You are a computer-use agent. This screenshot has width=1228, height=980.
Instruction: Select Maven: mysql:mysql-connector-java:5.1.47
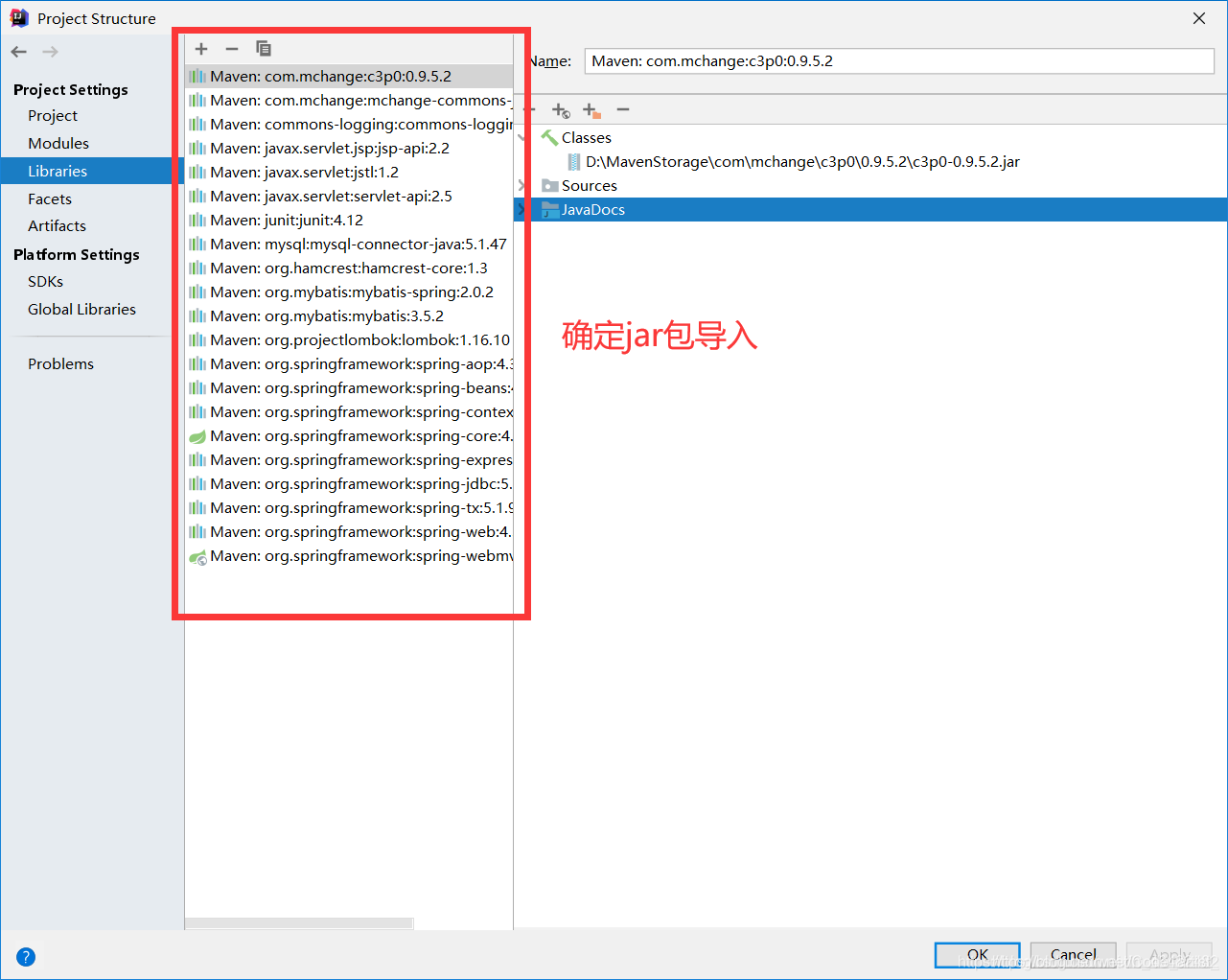(x=349, y=245)
